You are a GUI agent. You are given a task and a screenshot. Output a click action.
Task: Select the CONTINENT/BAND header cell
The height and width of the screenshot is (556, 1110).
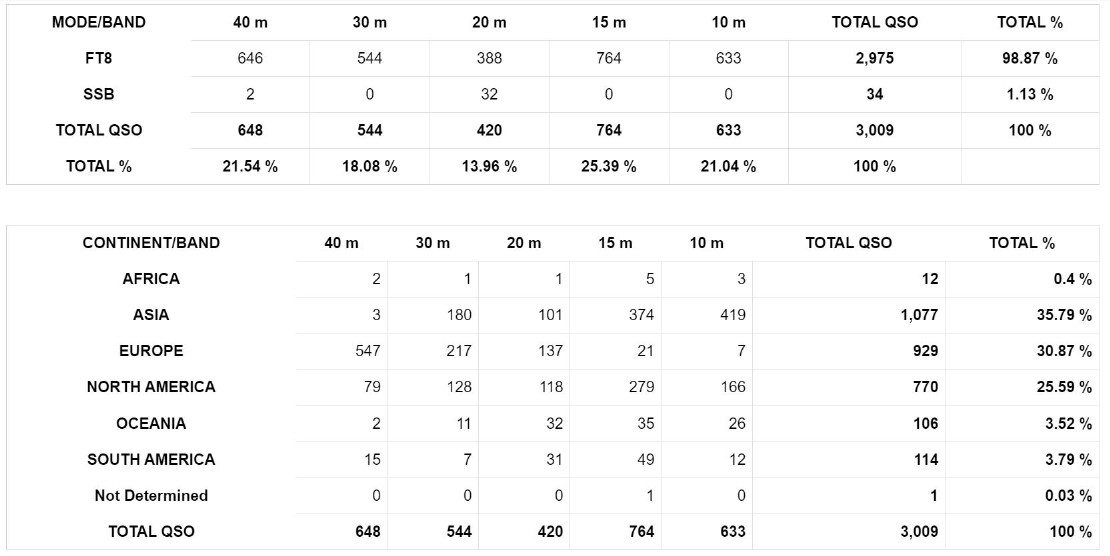click(x=151, y=243)
